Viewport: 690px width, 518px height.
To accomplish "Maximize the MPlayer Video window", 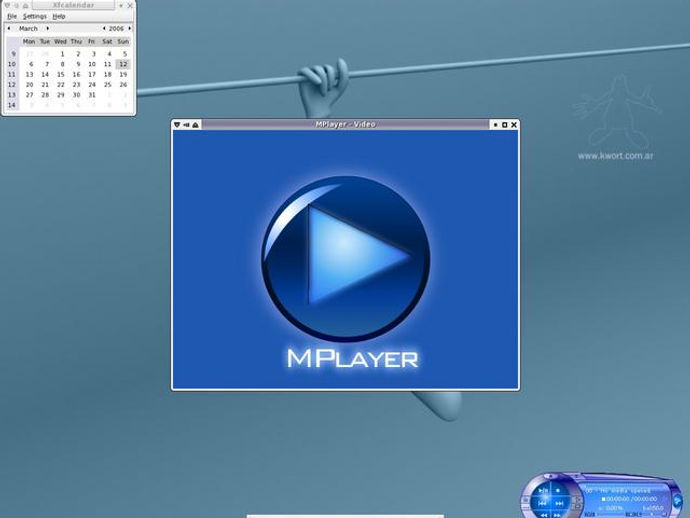I will pos(505,125).
